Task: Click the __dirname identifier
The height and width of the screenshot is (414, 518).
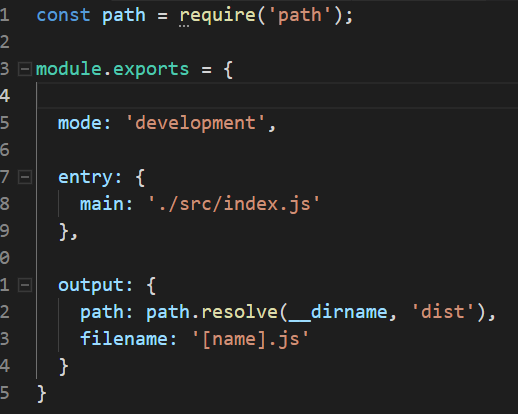Action: point(338,312)
